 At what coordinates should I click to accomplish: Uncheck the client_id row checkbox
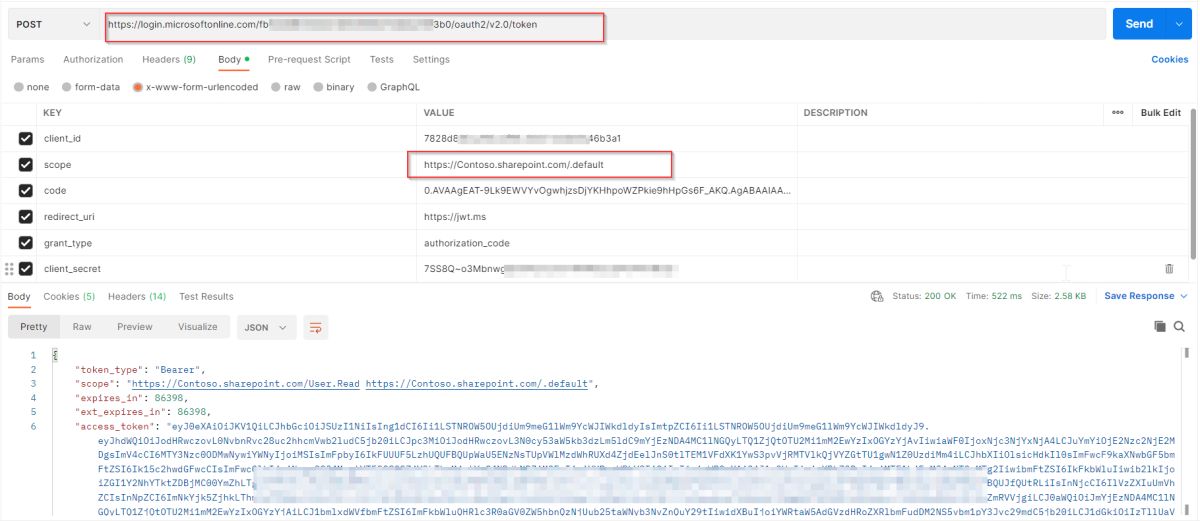(x=26, y=138)
